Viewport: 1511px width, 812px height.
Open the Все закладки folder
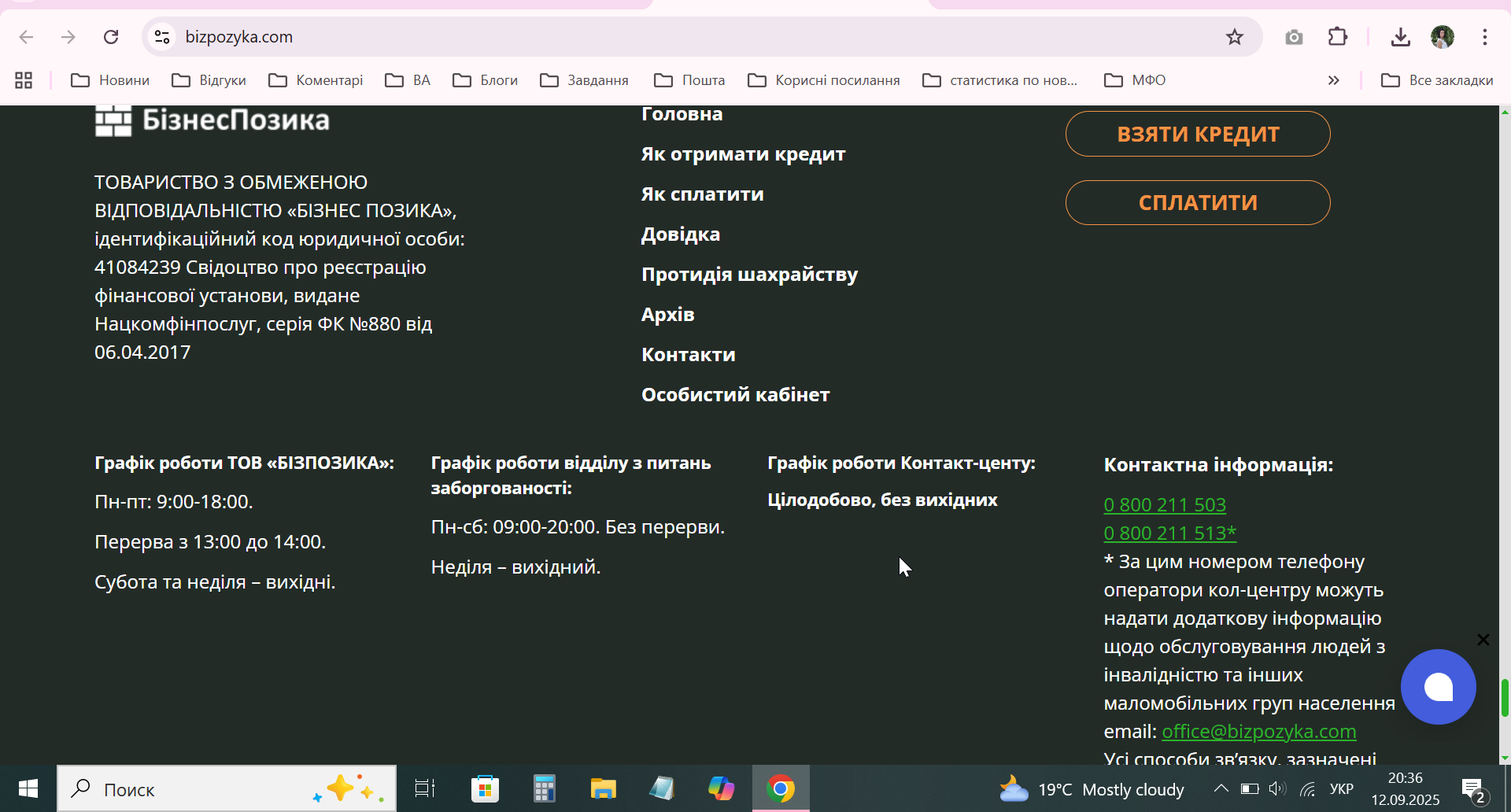(x=1437, y=80)
